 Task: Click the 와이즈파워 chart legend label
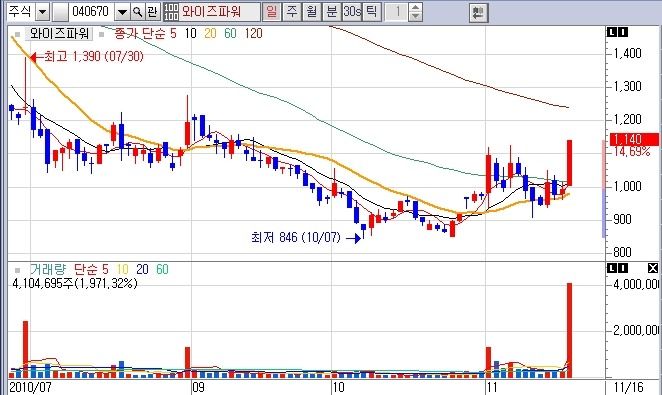coord(59,33)
